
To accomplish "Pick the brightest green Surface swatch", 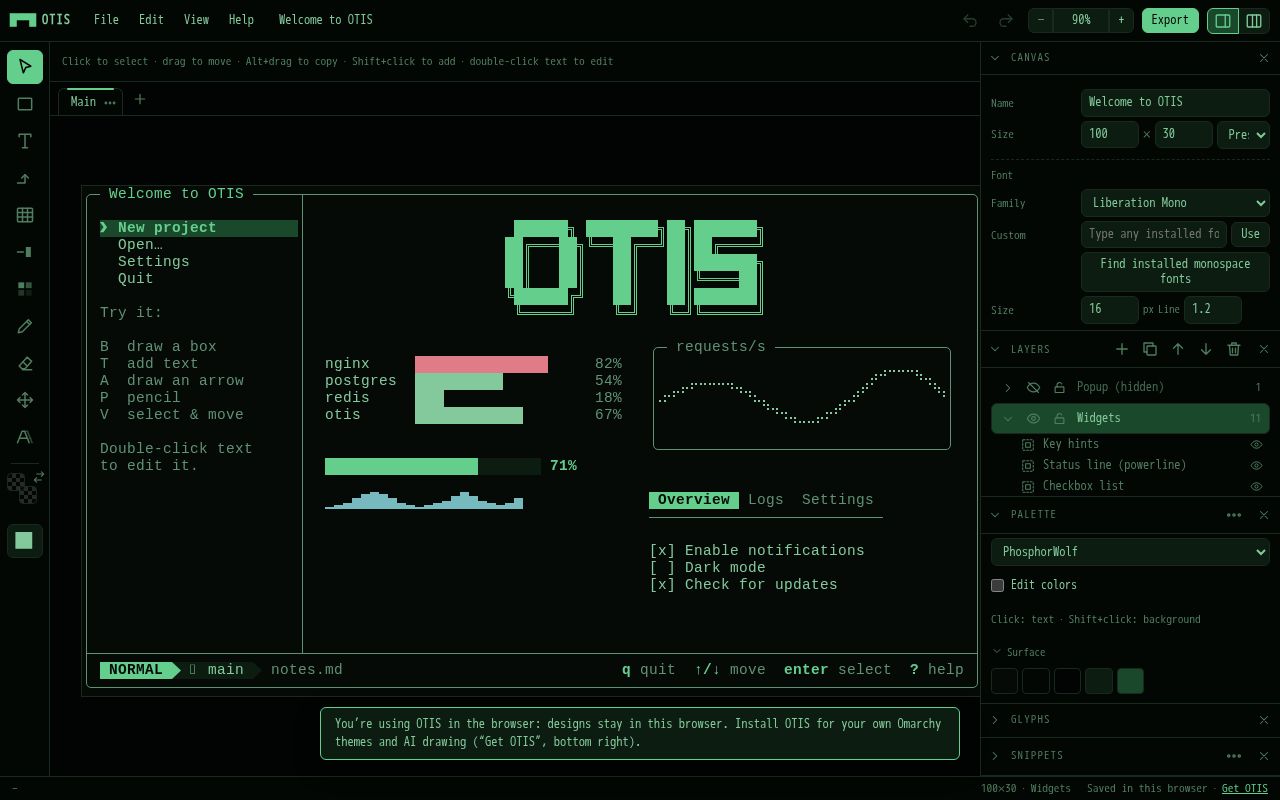I will (1130, 681).
